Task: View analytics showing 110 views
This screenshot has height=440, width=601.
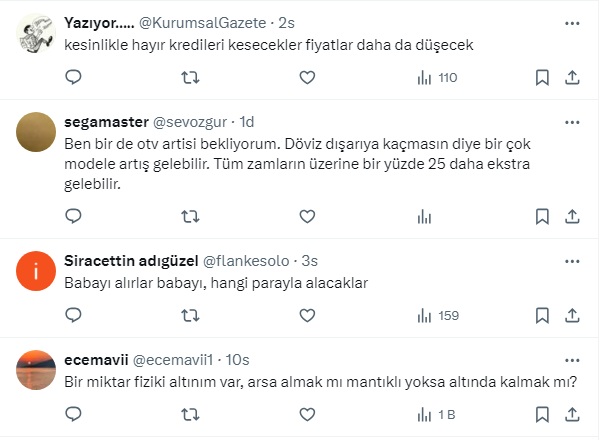Action: point(436,78)
